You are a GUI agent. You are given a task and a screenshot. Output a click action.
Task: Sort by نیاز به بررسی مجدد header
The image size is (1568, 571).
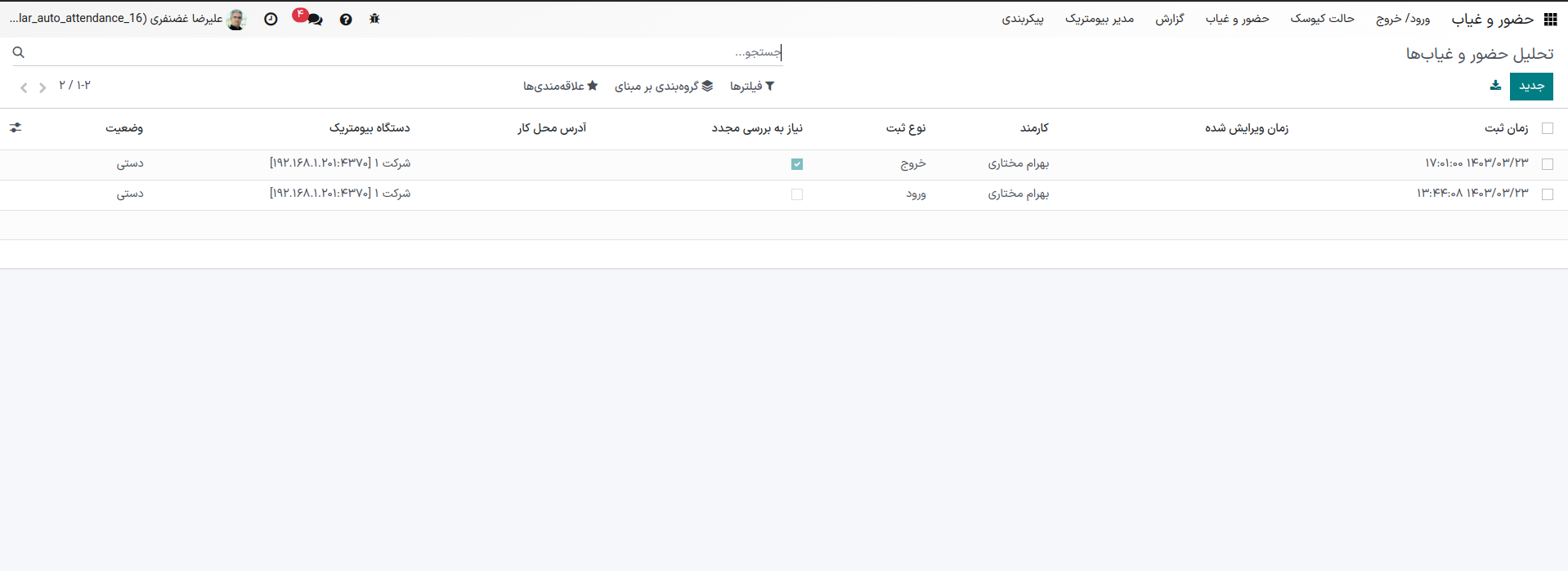pyautogui.click(x=757, y=128)
